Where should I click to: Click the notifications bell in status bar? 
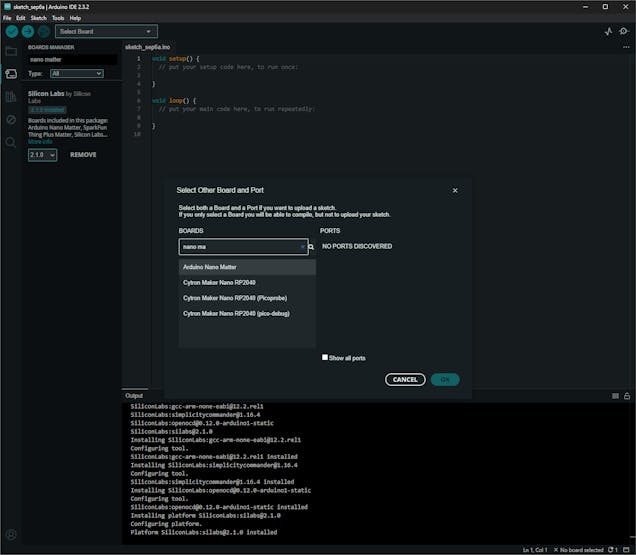pyautogui.click(x=612, y=550)
